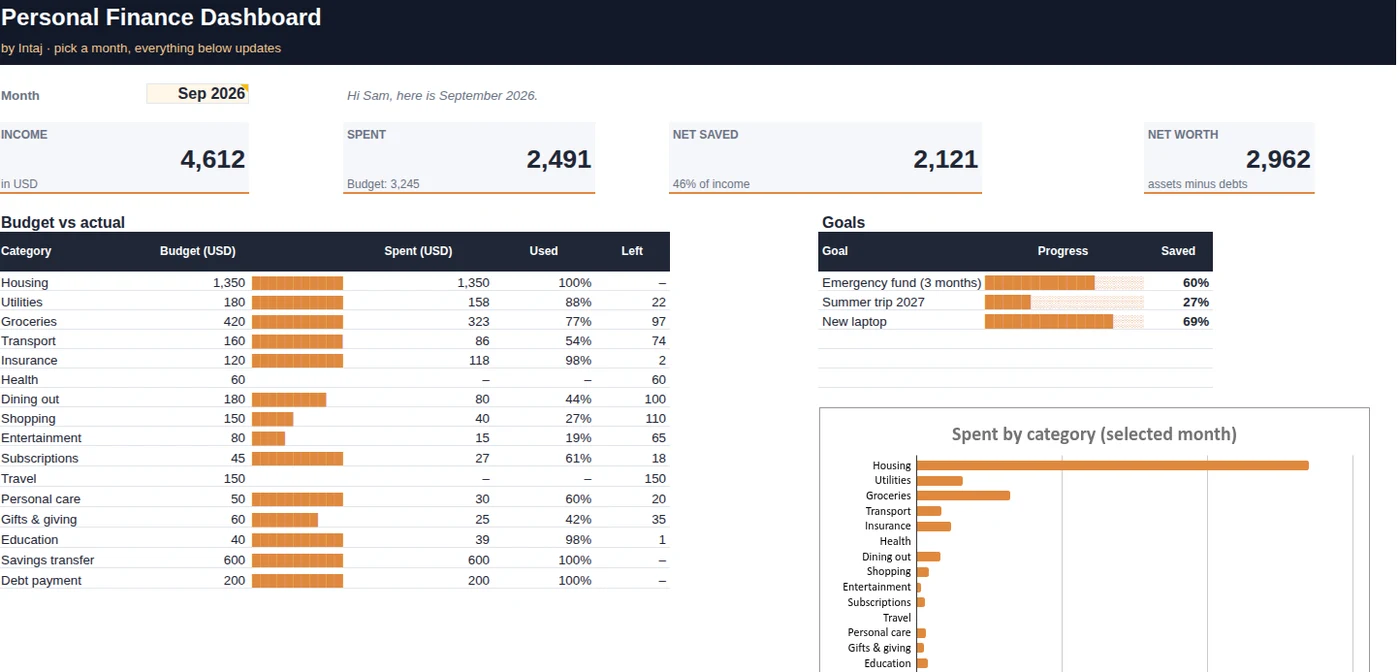This screenshot has height=672, width=1400.
Task: Select the Personal care used value 60%
Action: pyautogui.click(x=578, y=499)
